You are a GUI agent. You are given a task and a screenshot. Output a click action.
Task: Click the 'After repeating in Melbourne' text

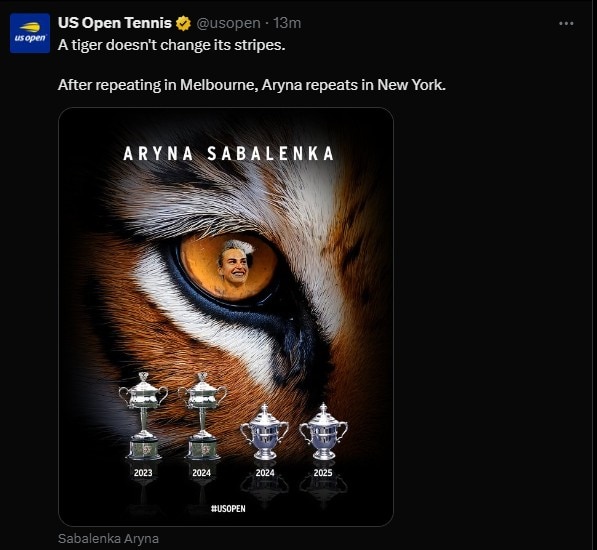[252, 84]
